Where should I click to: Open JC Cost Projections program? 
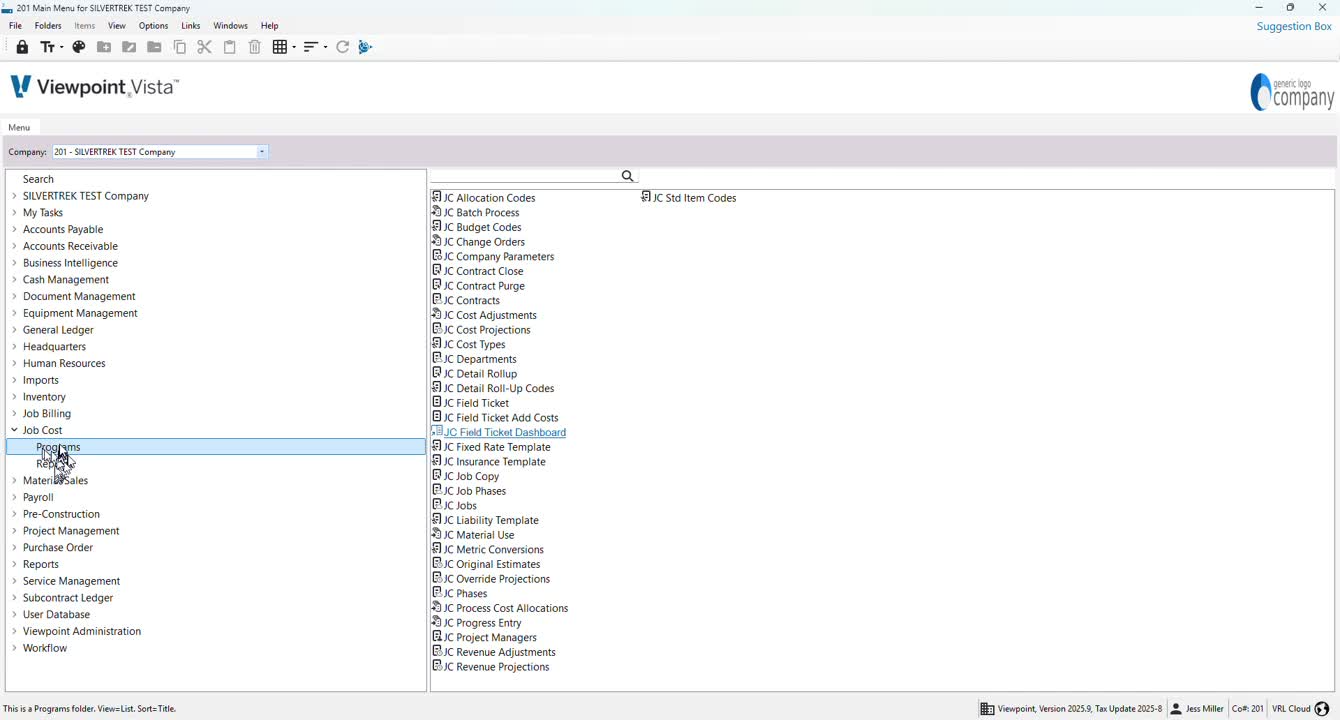487,330
